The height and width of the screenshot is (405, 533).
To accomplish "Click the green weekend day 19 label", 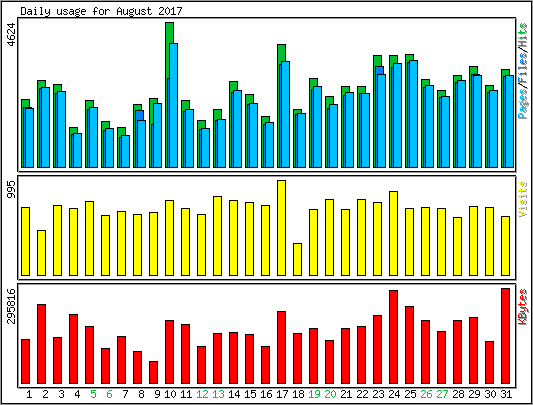I will point(314,394).
